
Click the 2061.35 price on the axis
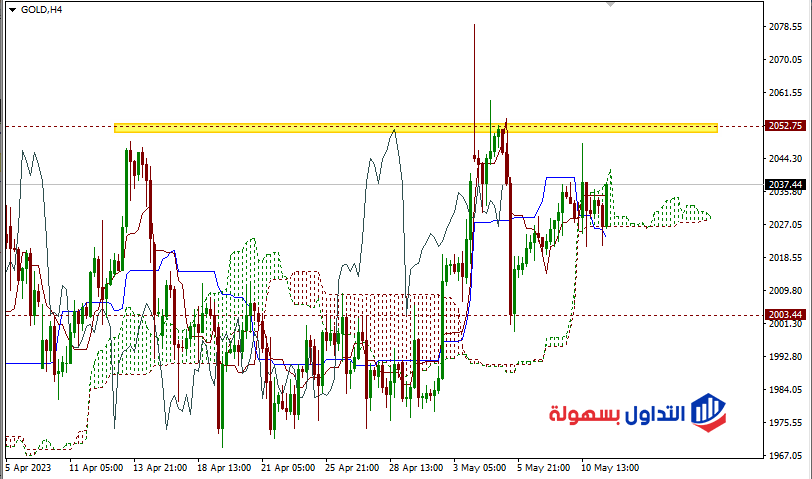pyautogui.click(x=786, y=93)
